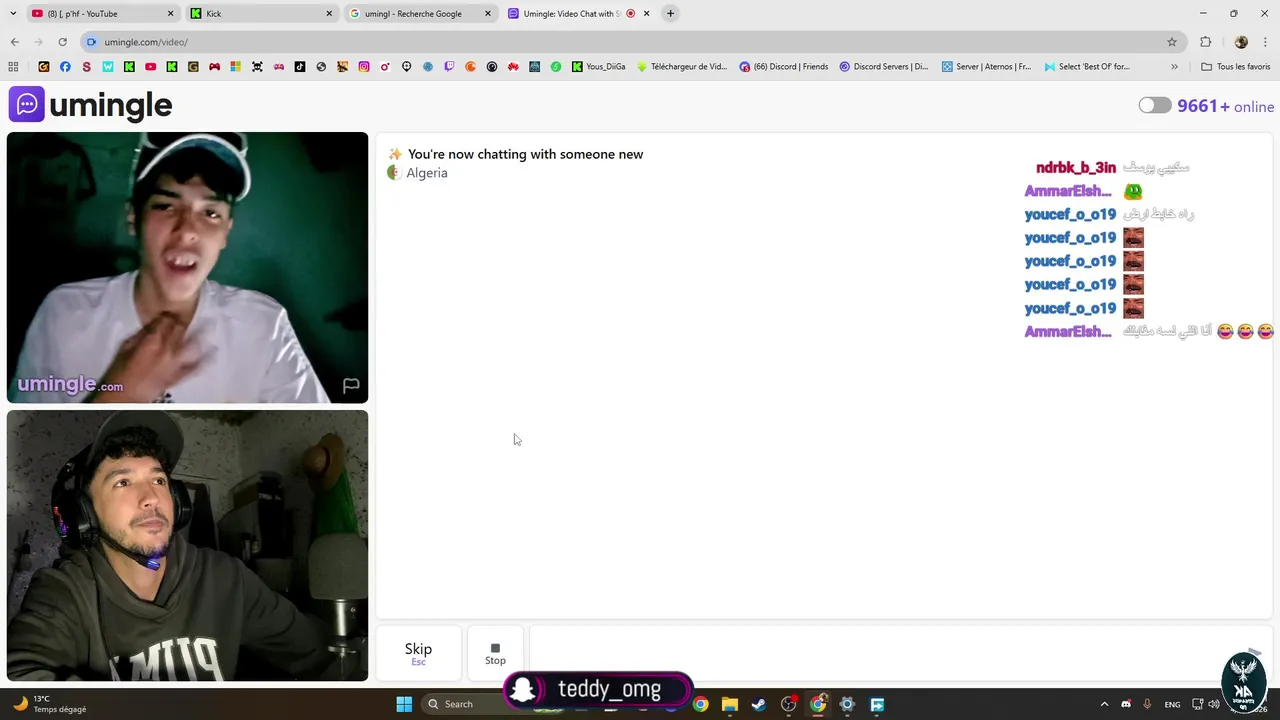Click the microphone tray icon
1280x720 pixels.
[1147, 704]
